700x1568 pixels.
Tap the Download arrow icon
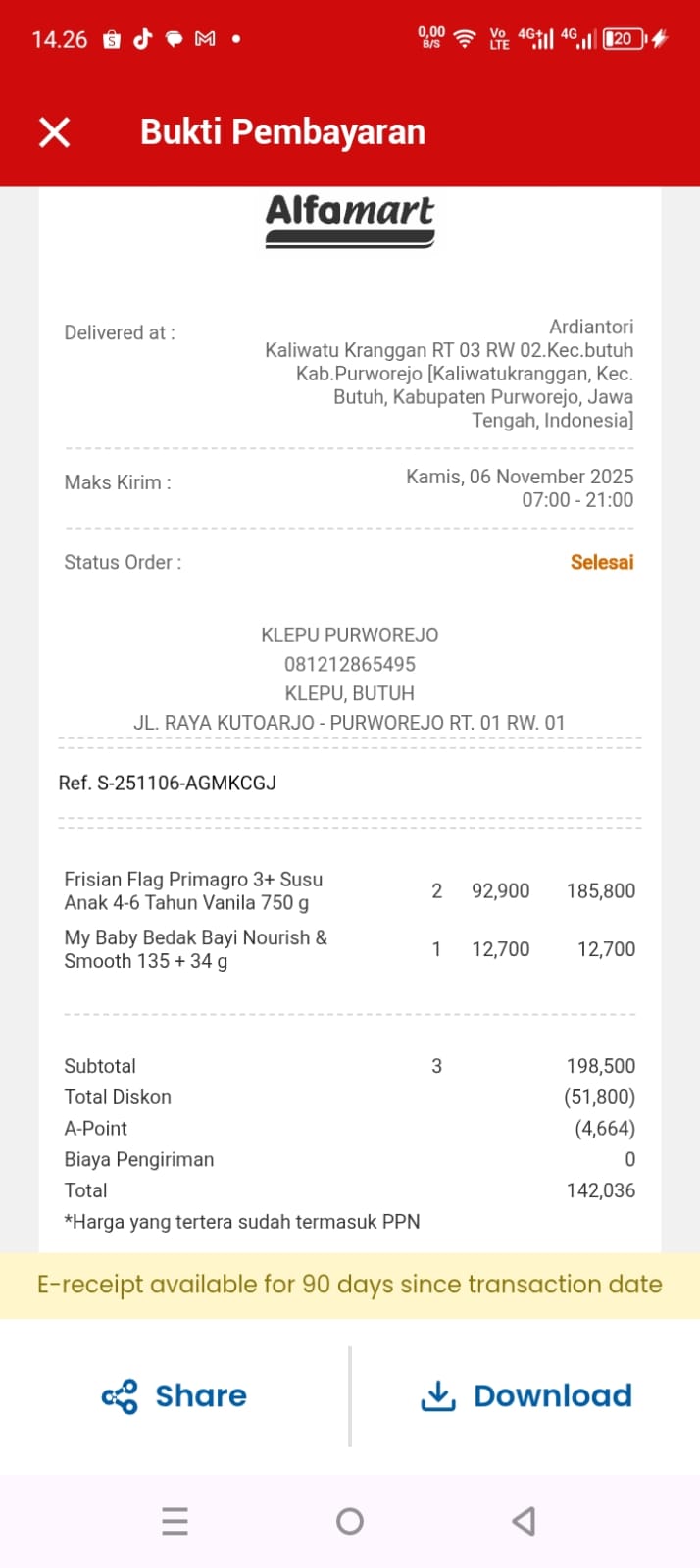pos(438,1395)
